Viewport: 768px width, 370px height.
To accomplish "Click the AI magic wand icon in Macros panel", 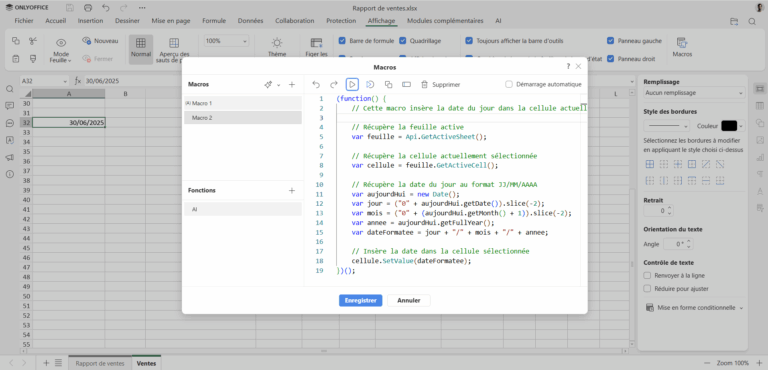I will click(x=268, y=84).
